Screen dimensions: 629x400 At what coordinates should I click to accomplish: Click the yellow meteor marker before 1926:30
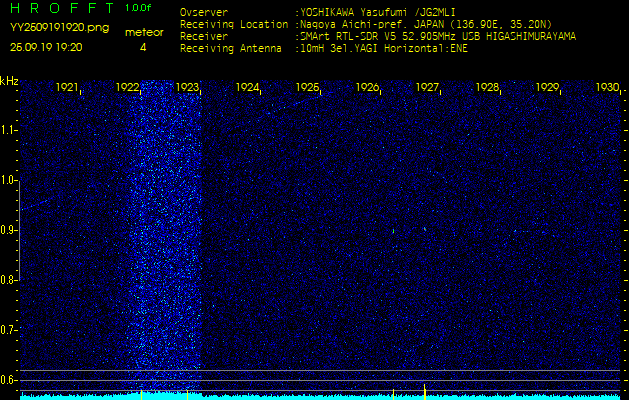[394, 394]
